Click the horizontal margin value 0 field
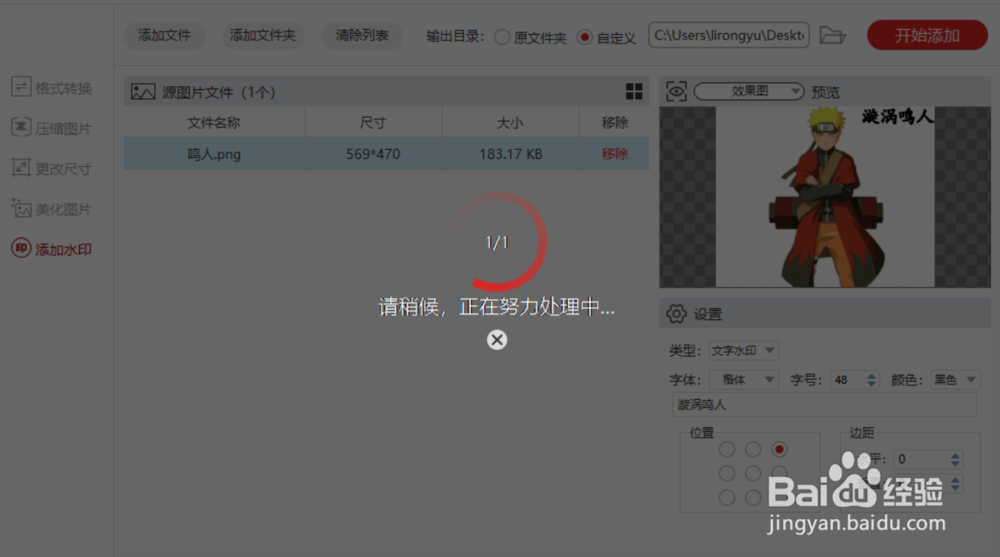The width and height of the screenshot is (1000, 557). [923, 459]
